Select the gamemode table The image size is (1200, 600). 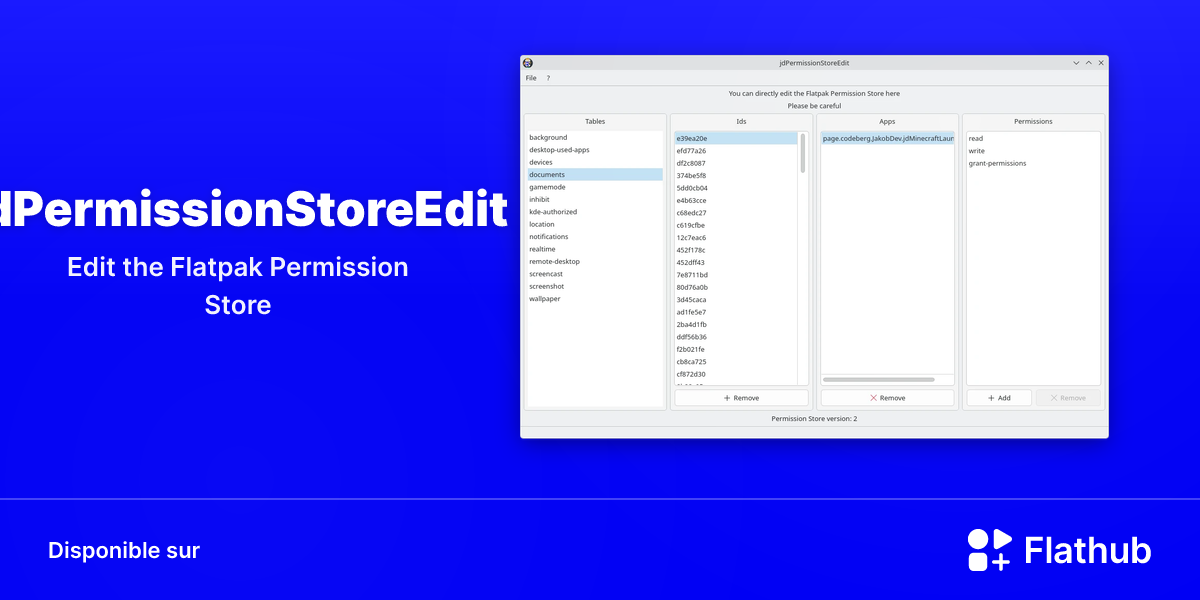coord(595,187)
